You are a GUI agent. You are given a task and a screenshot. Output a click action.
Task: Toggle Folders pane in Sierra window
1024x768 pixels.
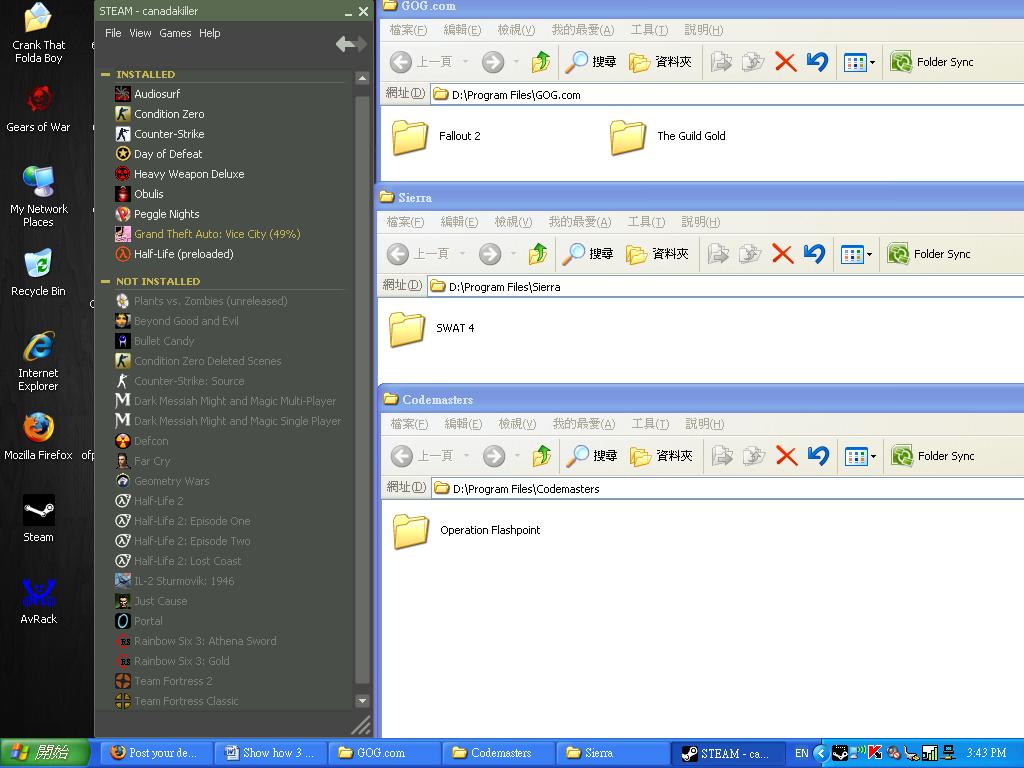point(658,254)
